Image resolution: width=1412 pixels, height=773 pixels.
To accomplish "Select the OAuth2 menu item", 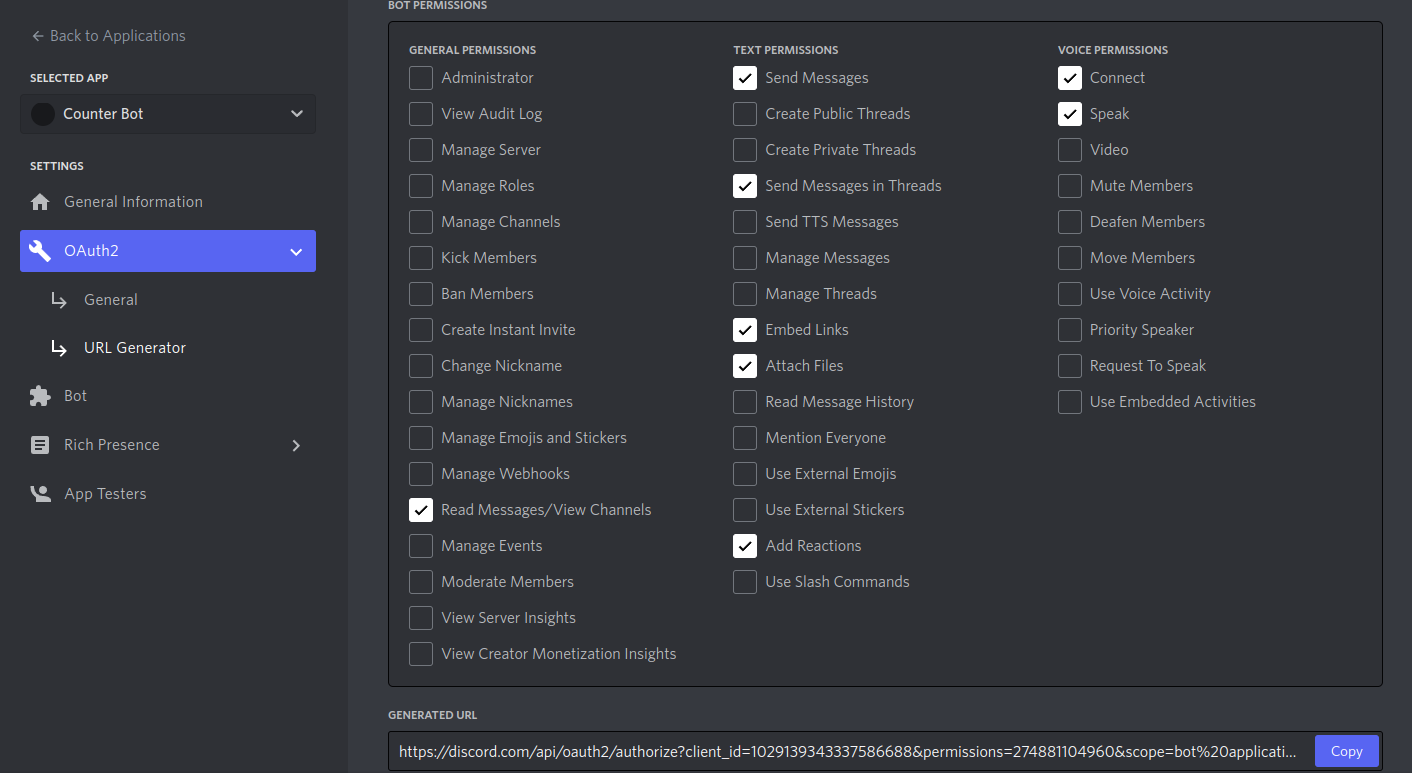I will coord(168,251).
